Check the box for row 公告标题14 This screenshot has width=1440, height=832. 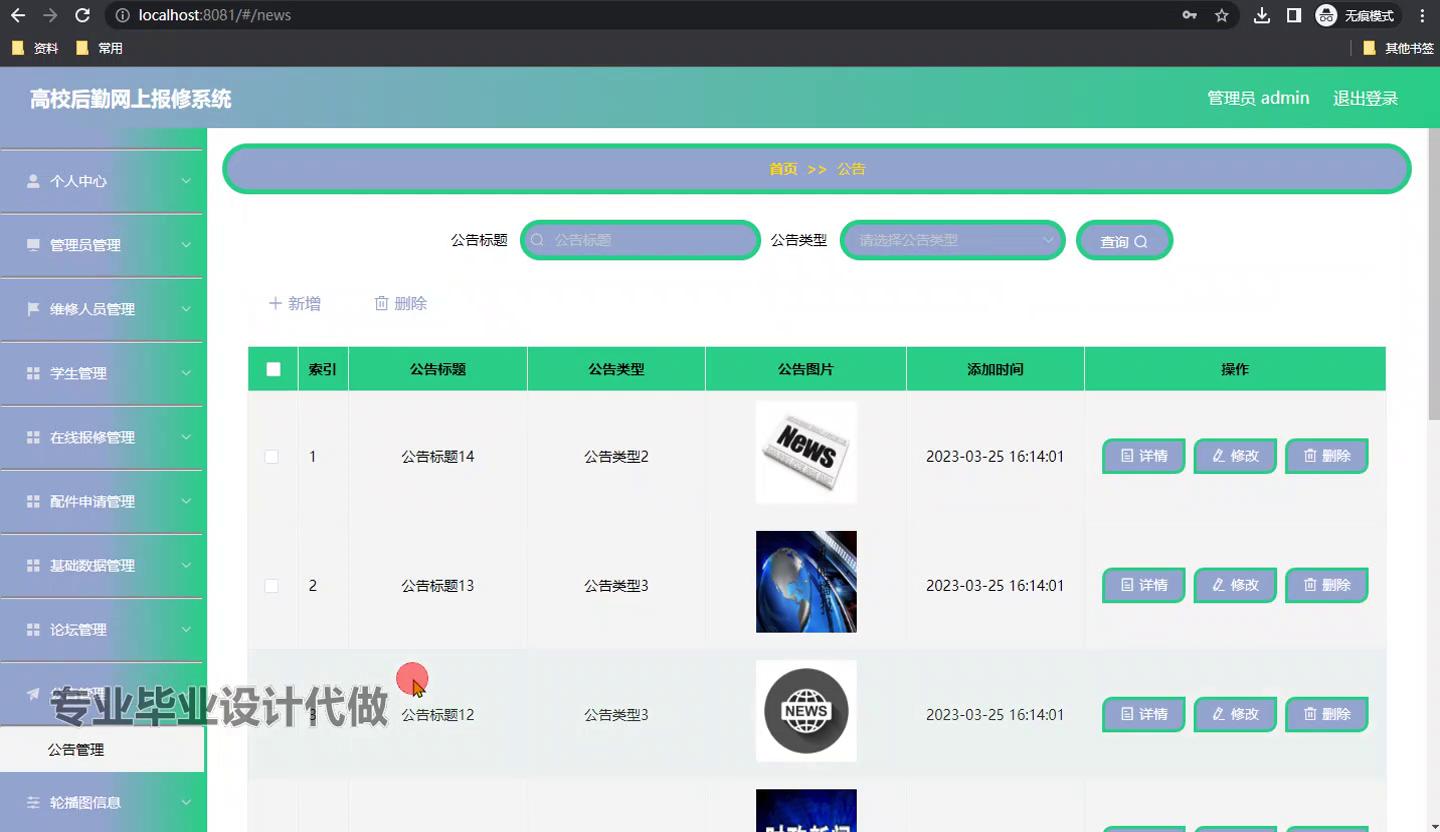tap(272, 456)
